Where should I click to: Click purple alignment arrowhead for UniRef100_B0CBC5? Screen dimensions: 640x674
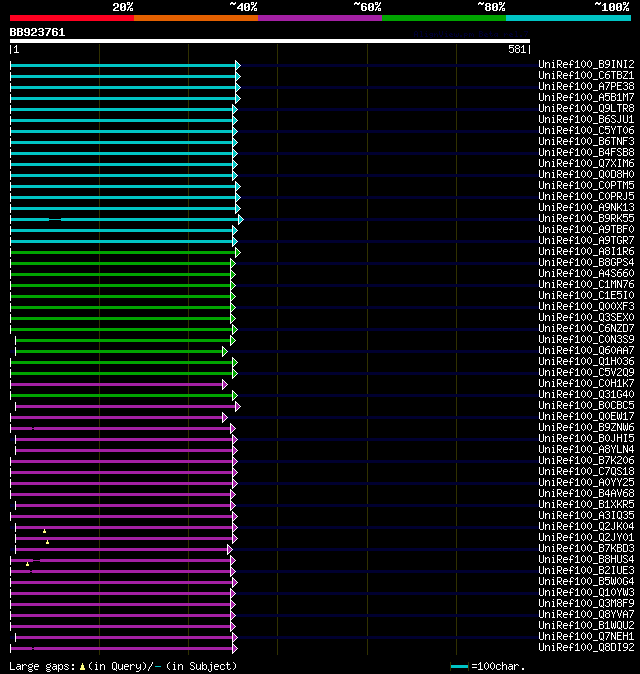[x=238, y=407]
